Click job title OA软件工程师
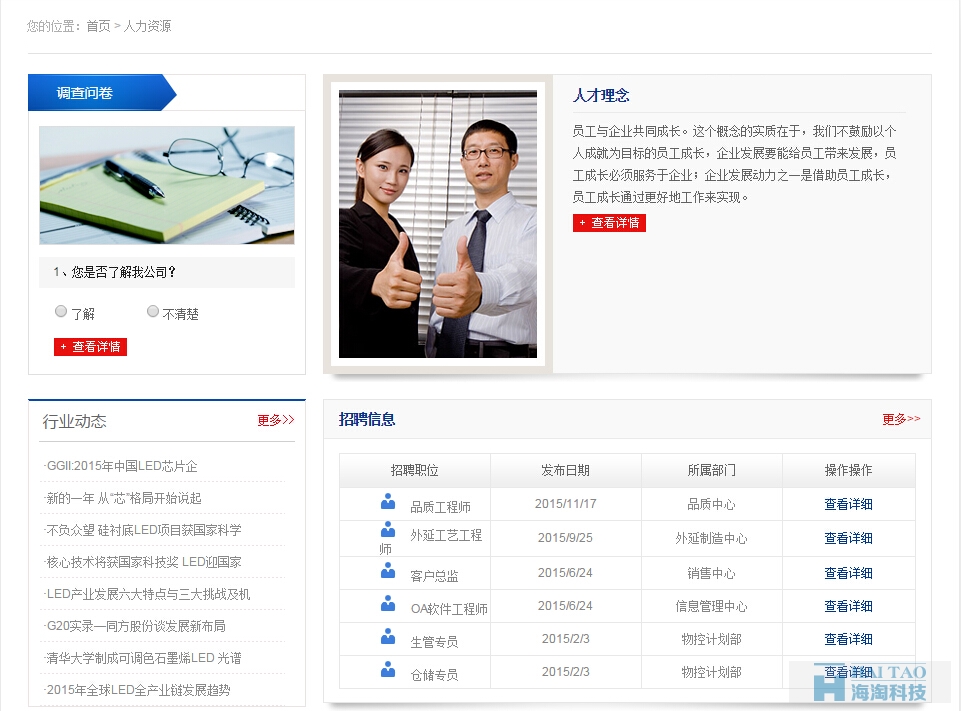 [449, 609]
